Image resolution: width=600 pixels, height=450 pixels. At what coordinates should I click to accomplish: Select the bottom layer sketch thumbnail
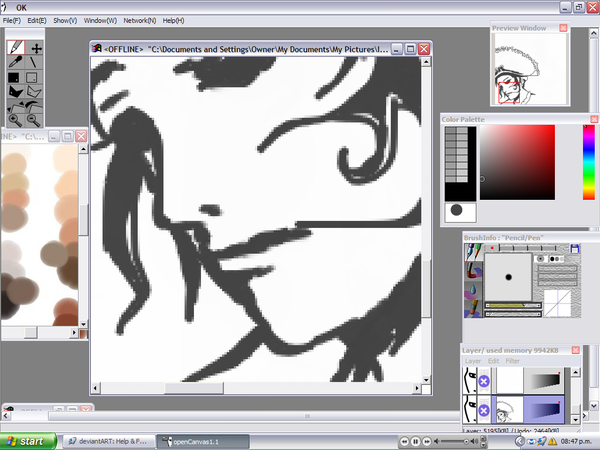coord(509,410)
